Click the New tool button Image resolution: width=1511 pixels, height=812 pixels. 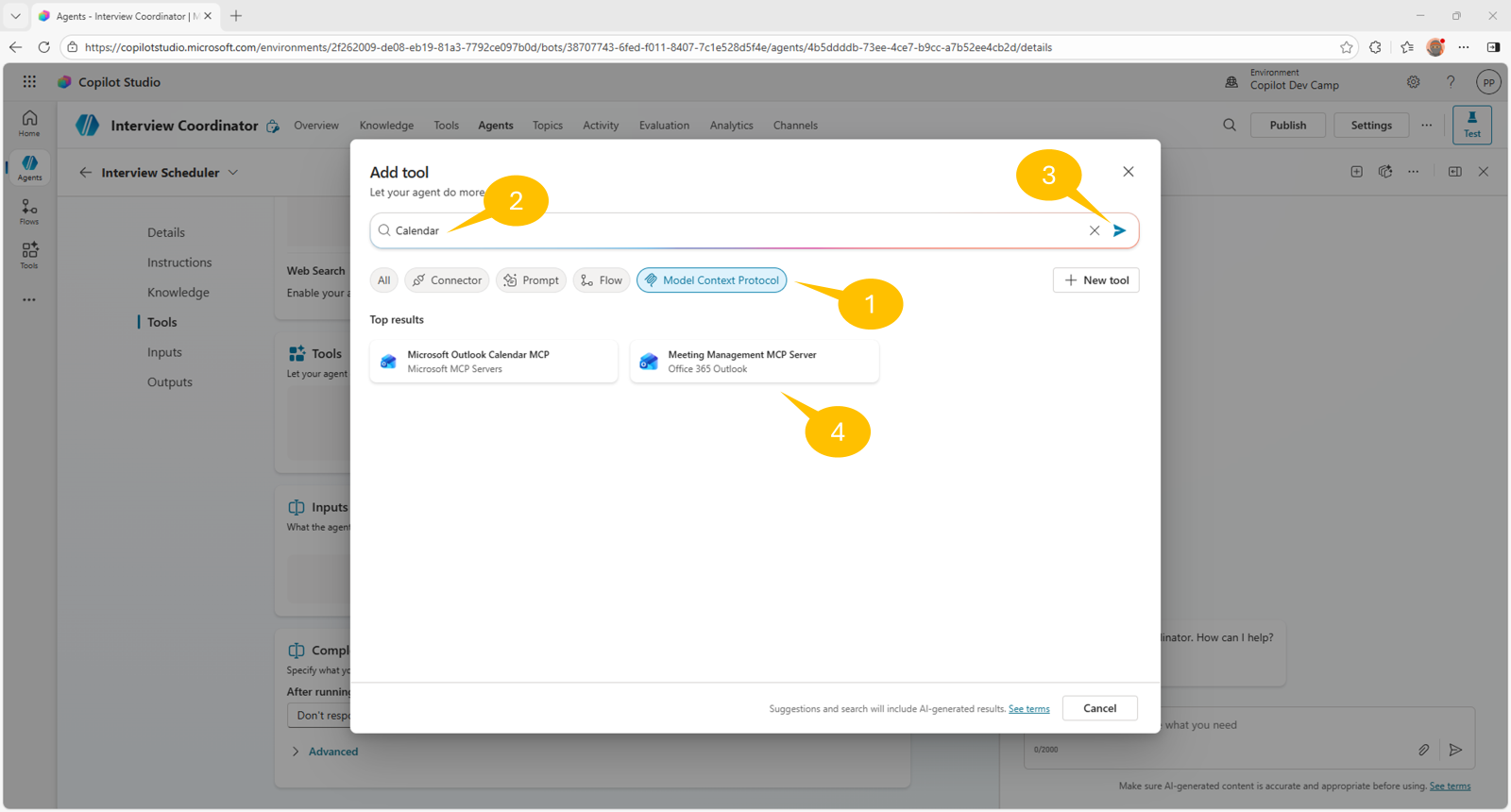(x=1096, y=280)
